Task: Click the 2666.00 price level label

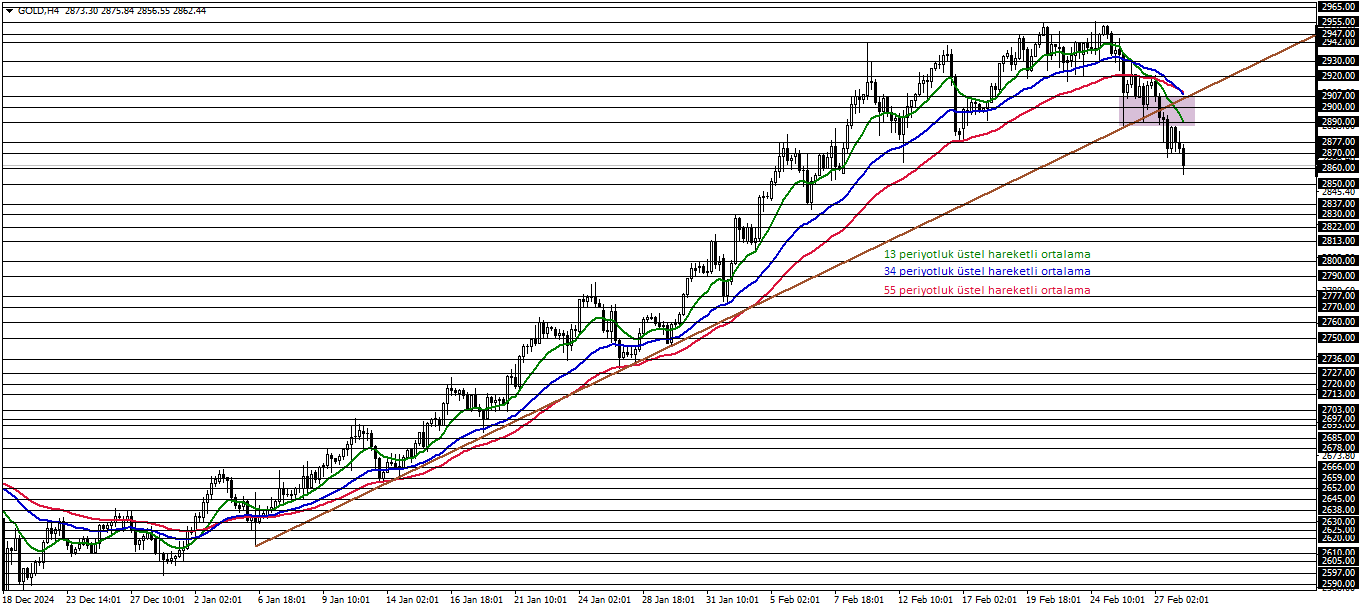Action: [x=1337, y=466]
